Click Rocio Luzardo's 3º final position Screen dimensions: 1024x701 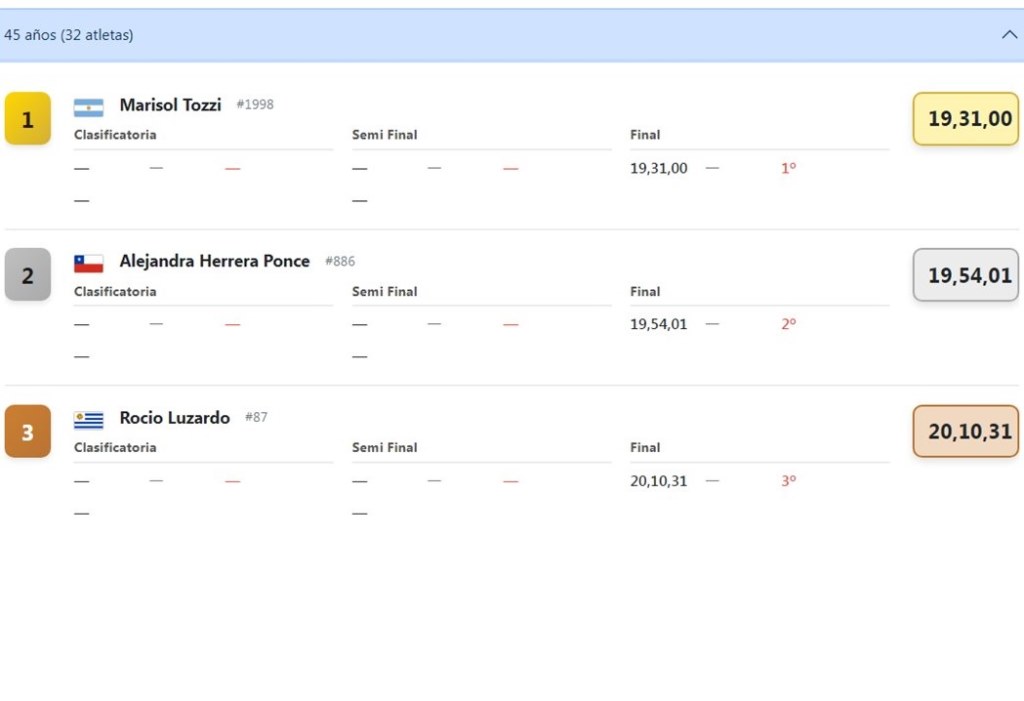point(788,481)
